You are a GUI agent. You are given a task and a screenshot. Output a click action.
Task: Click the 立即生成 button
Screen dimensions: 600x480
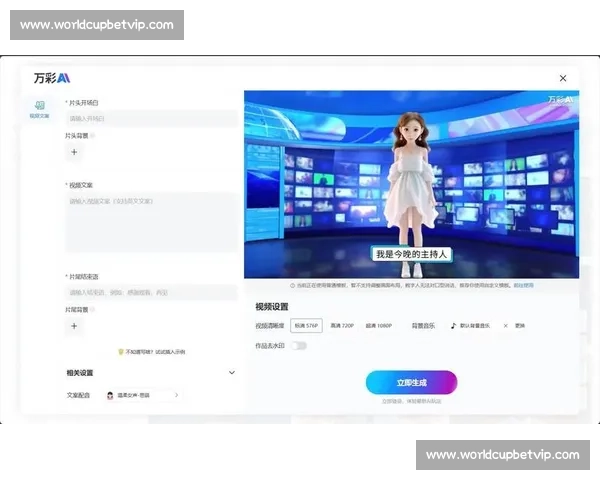point(411,382)
